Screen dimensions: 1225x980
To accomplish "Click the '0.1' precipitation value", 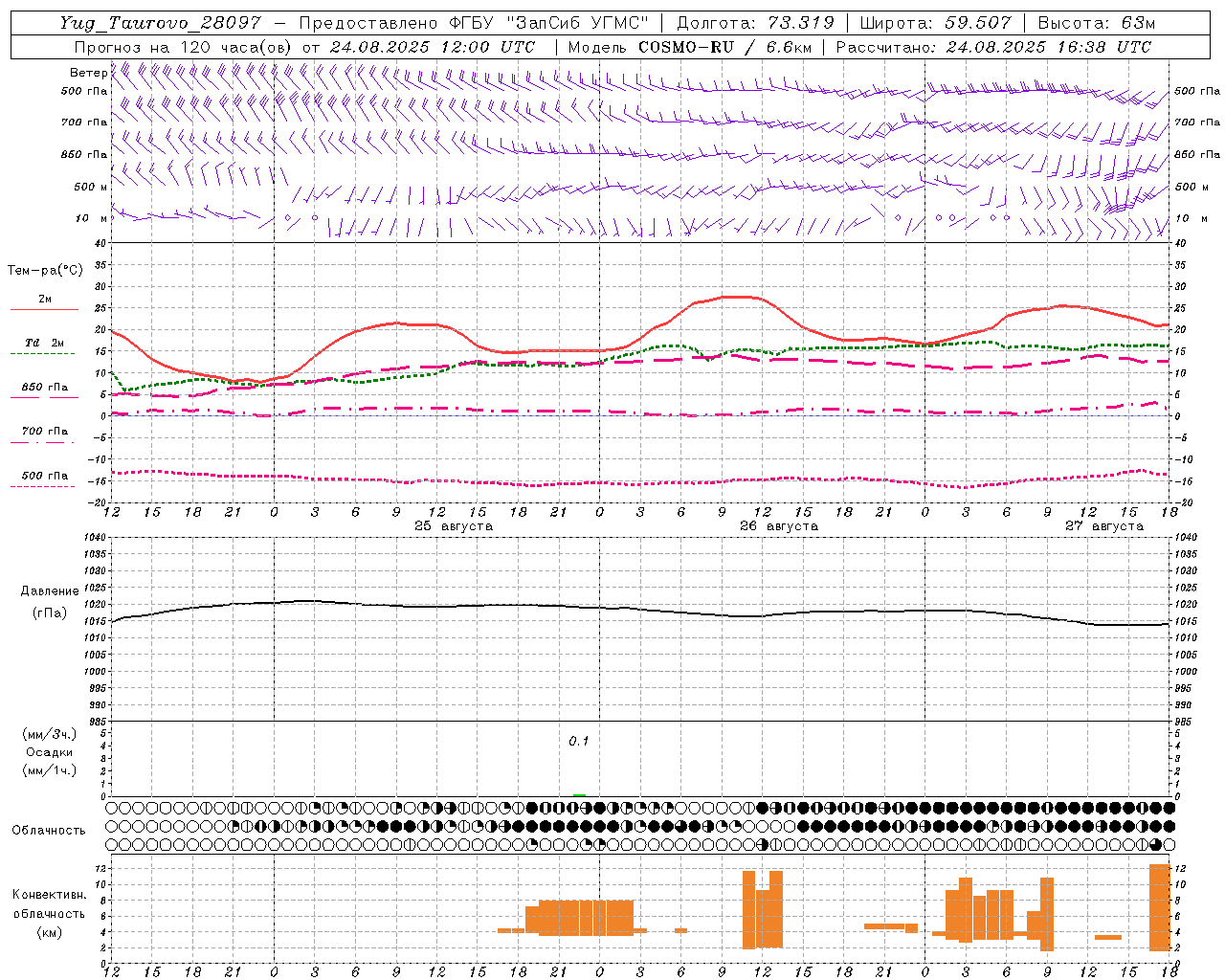I will [x=579, y=742].
